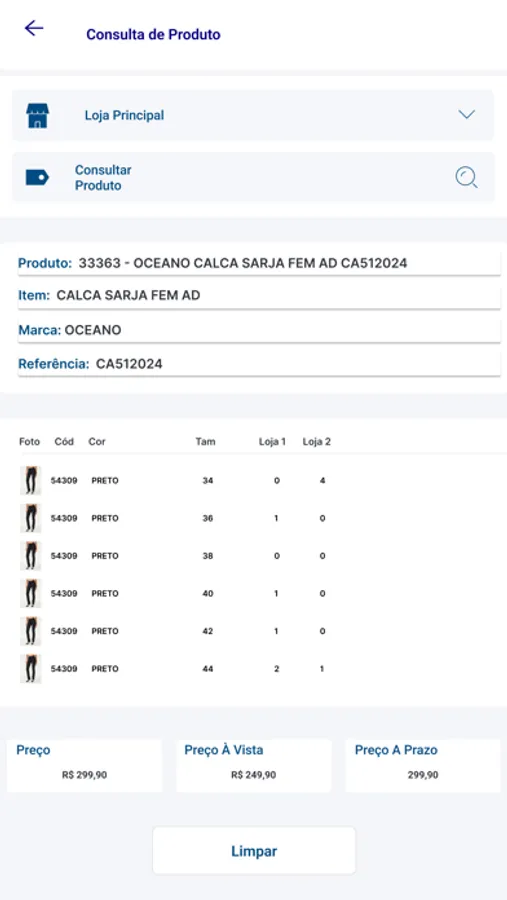Click the Loja 2 column header

click(x=317, y=441)
